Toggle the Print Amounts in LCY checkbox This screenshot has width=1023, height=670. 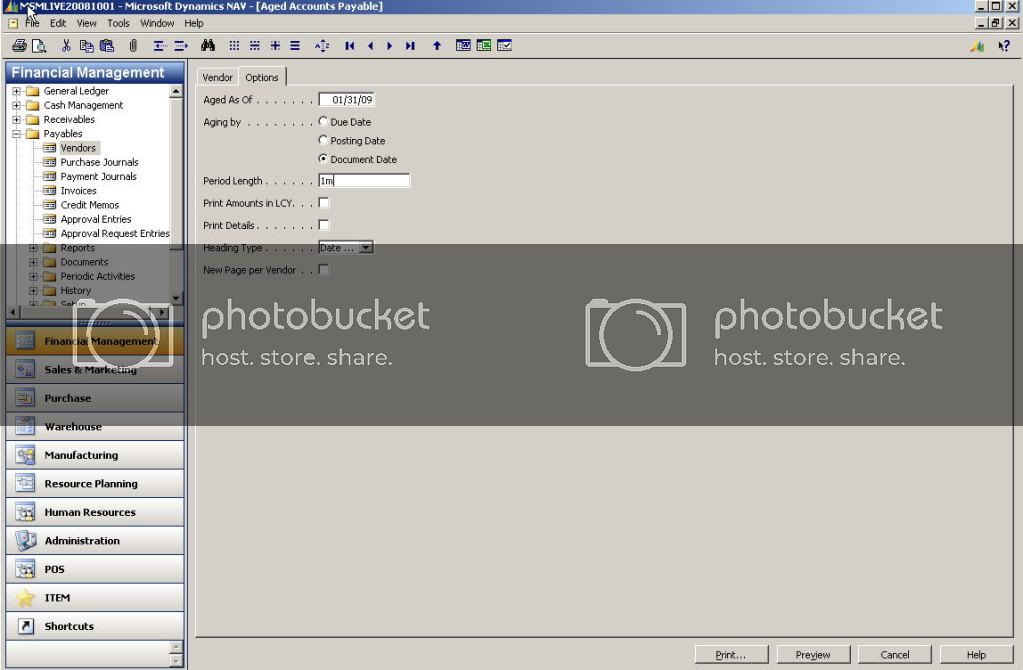point(324,203)
